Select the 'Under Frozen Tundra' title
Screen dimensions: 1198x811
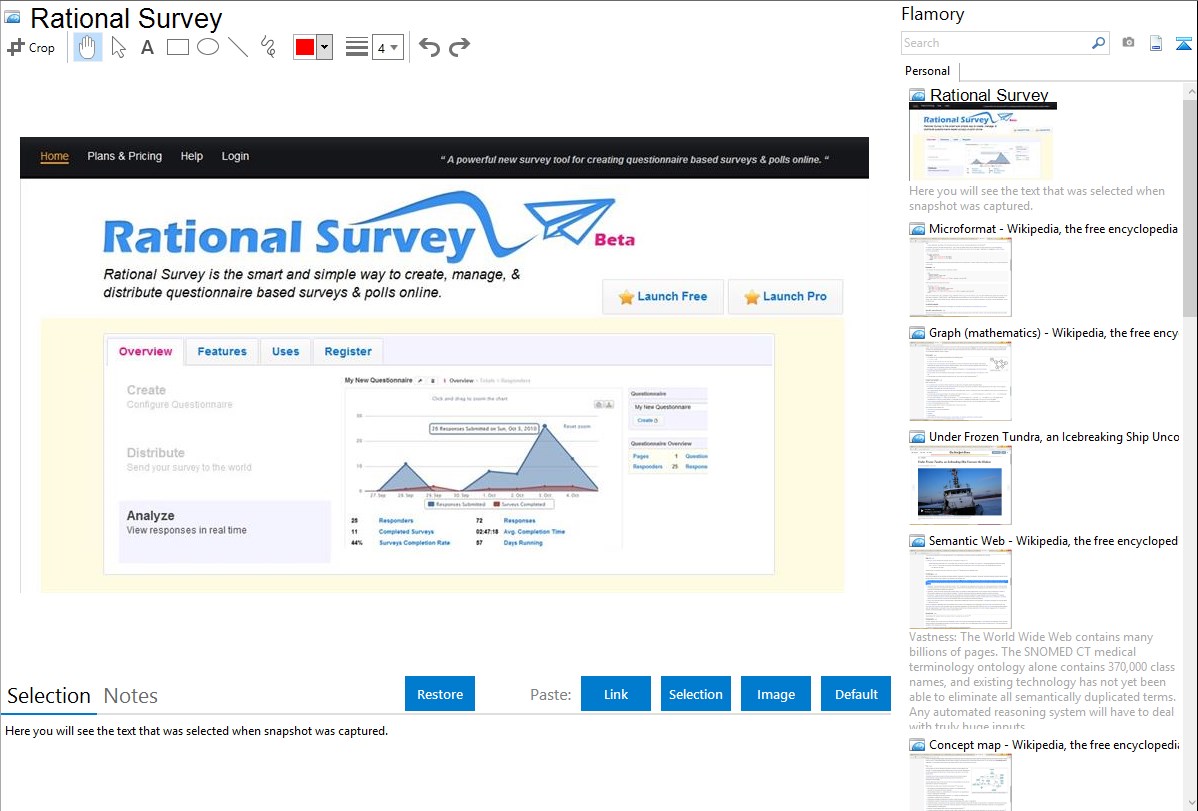click(x=1054, y=437)
